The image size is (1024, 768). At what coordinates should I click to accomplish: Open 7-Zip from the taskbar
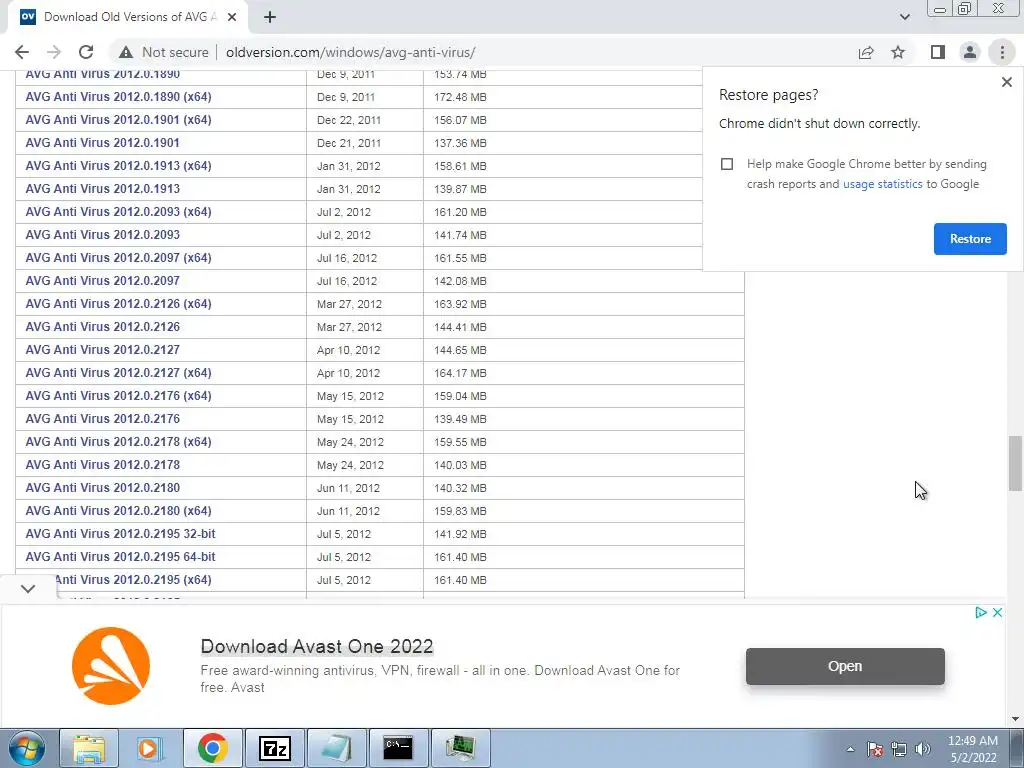274,748
